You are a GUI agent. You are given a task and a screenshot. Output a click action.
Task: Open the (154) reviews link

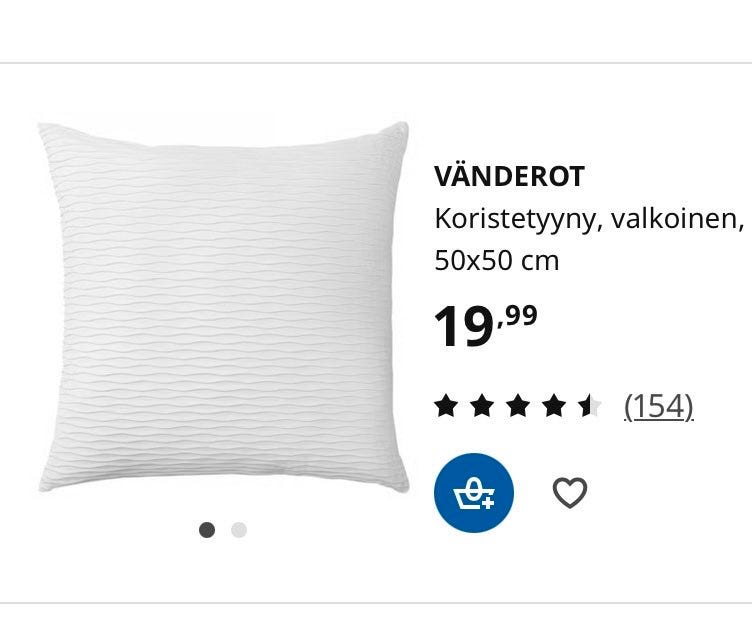tap(659, 407)
